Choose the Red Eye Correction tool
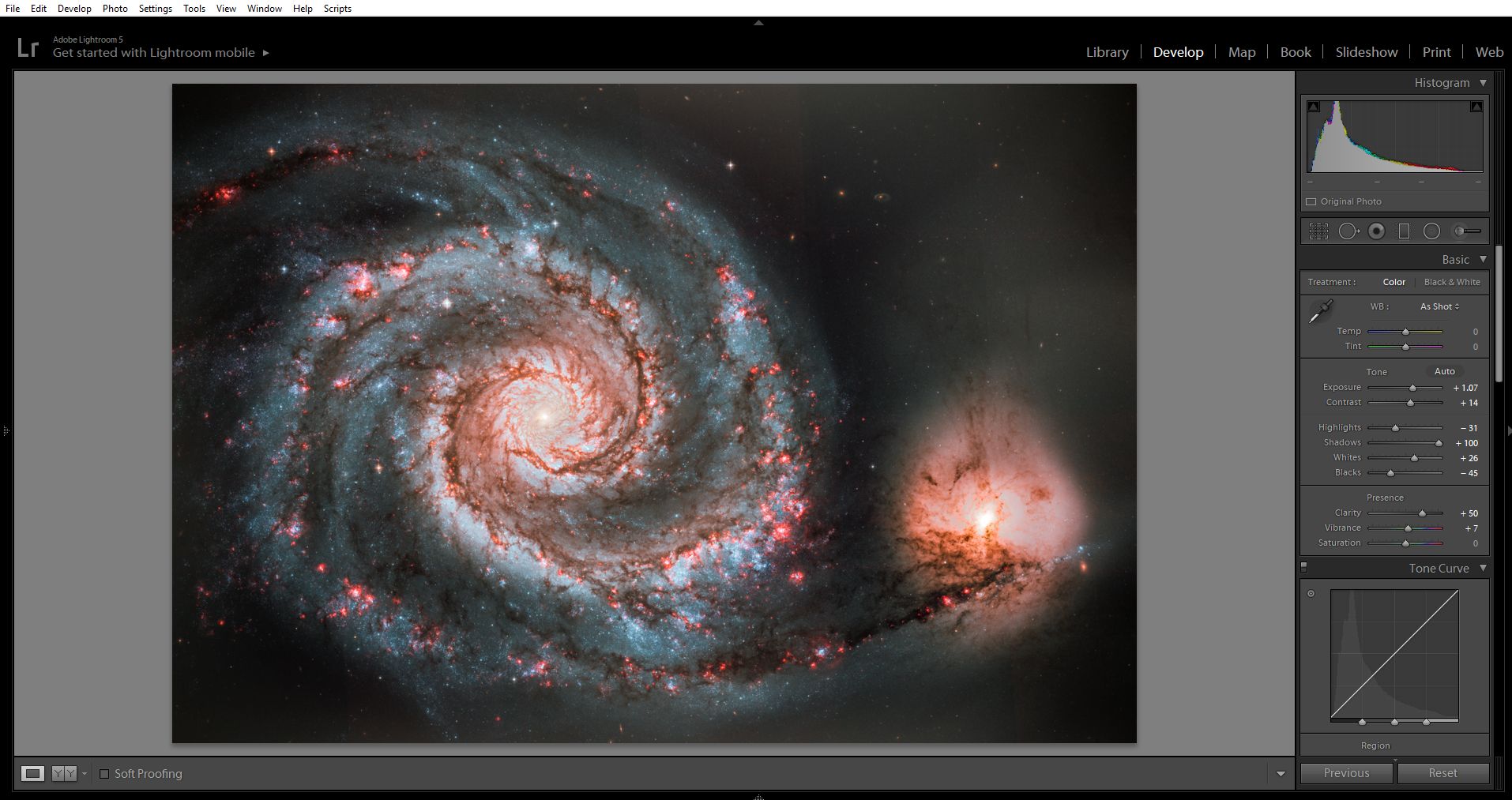1512x800 pixels. pos(1377,231)
